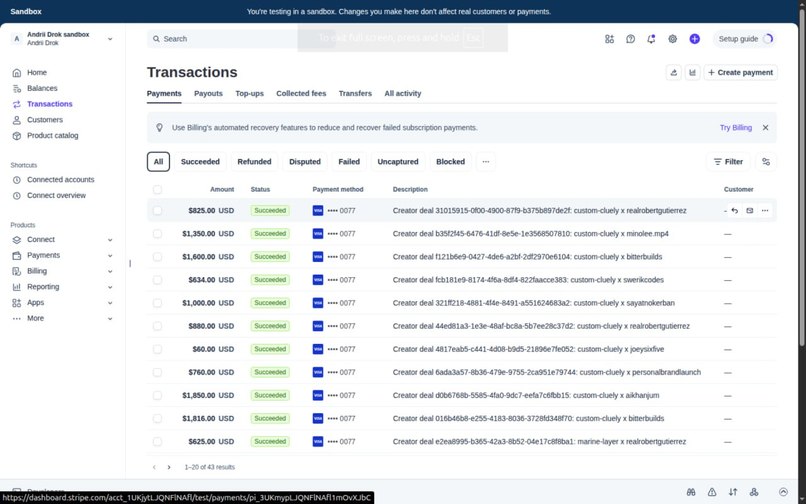Go to next page of results arrow

[x=169, y=467]
